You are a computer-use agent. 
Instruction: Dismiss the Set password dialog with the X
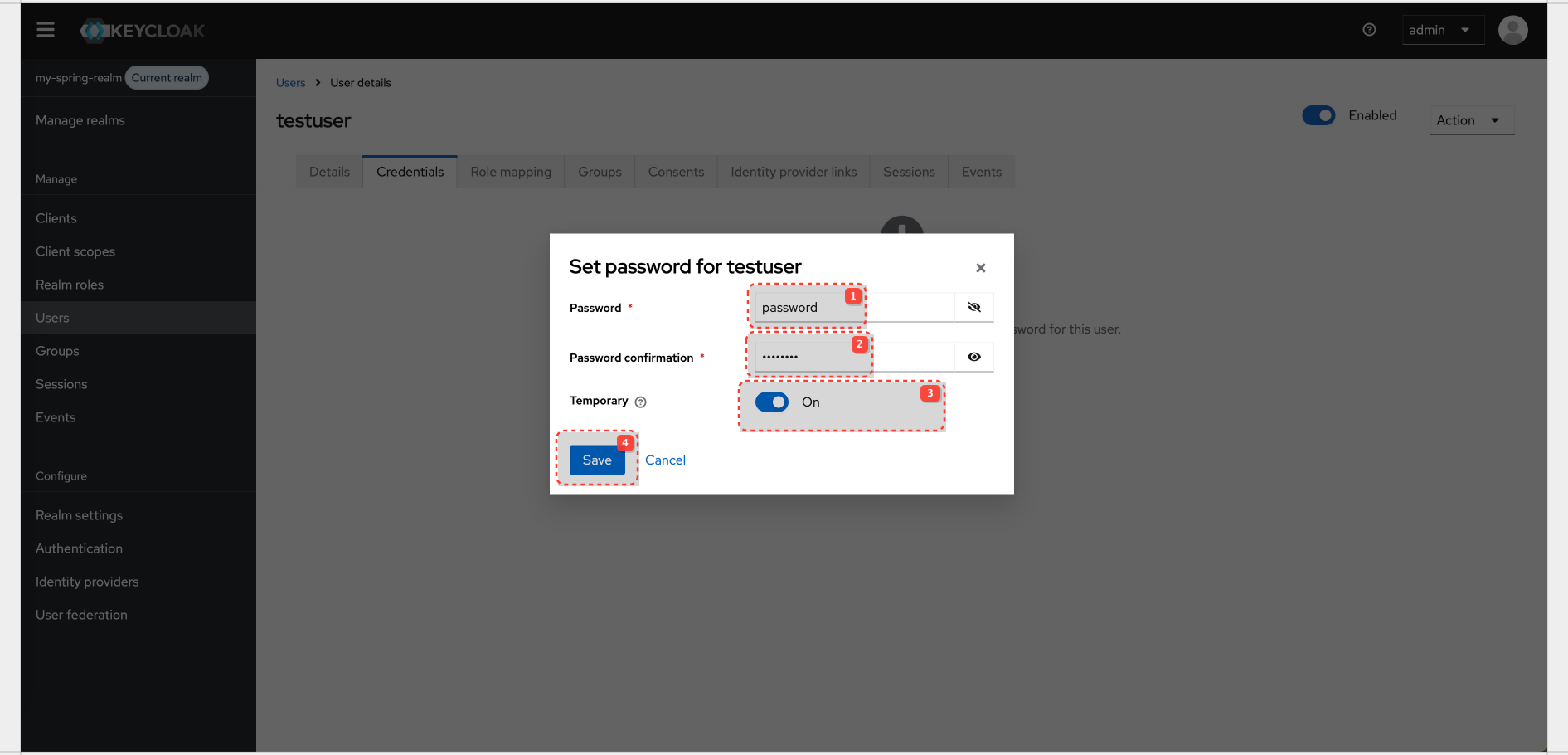[x=980, y=267]
